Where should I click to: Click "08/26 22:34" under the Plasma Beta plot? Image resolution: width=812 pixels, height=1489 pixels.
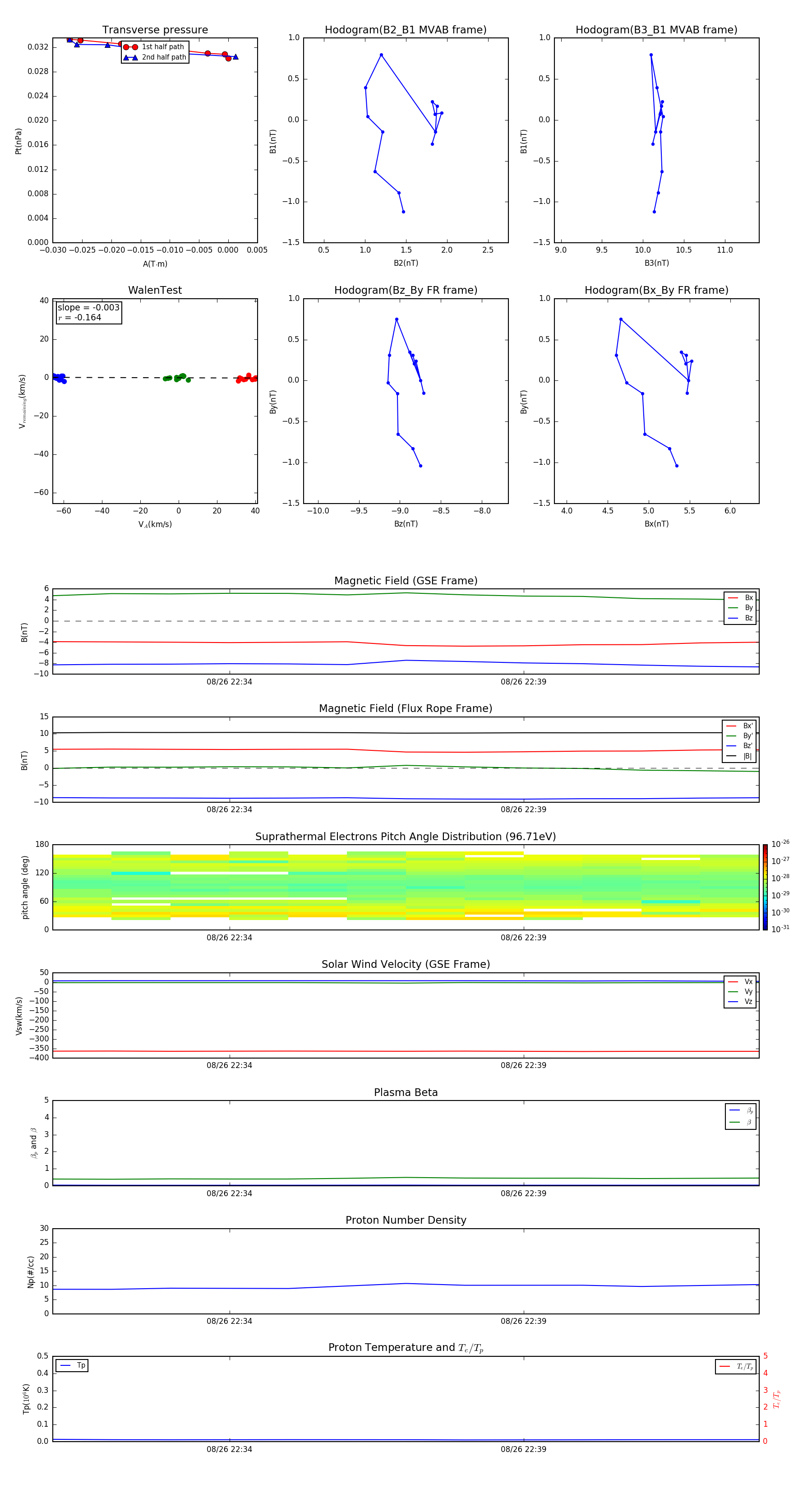(230, 1193)
